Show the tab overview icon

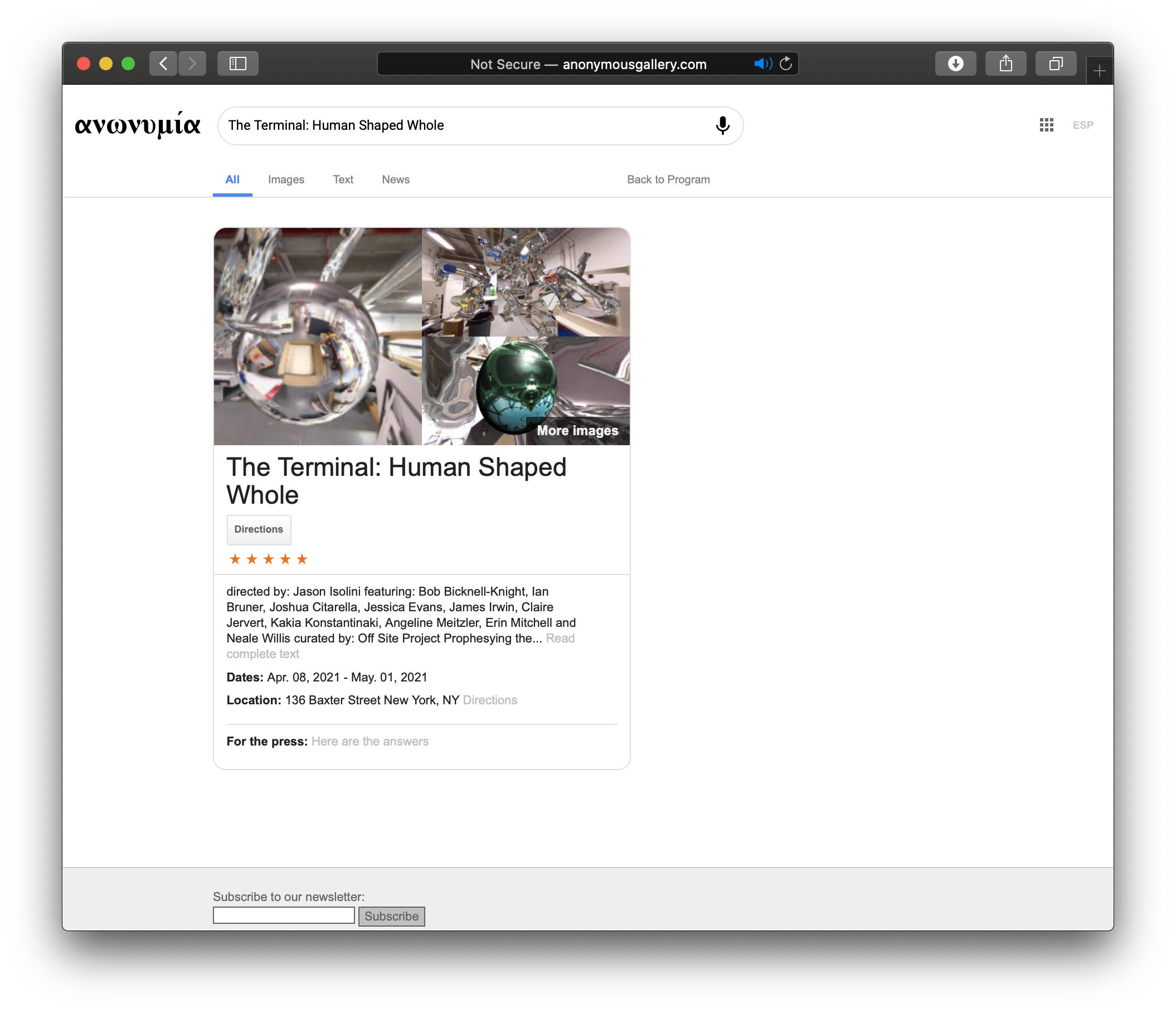(x=1055, y=64)
